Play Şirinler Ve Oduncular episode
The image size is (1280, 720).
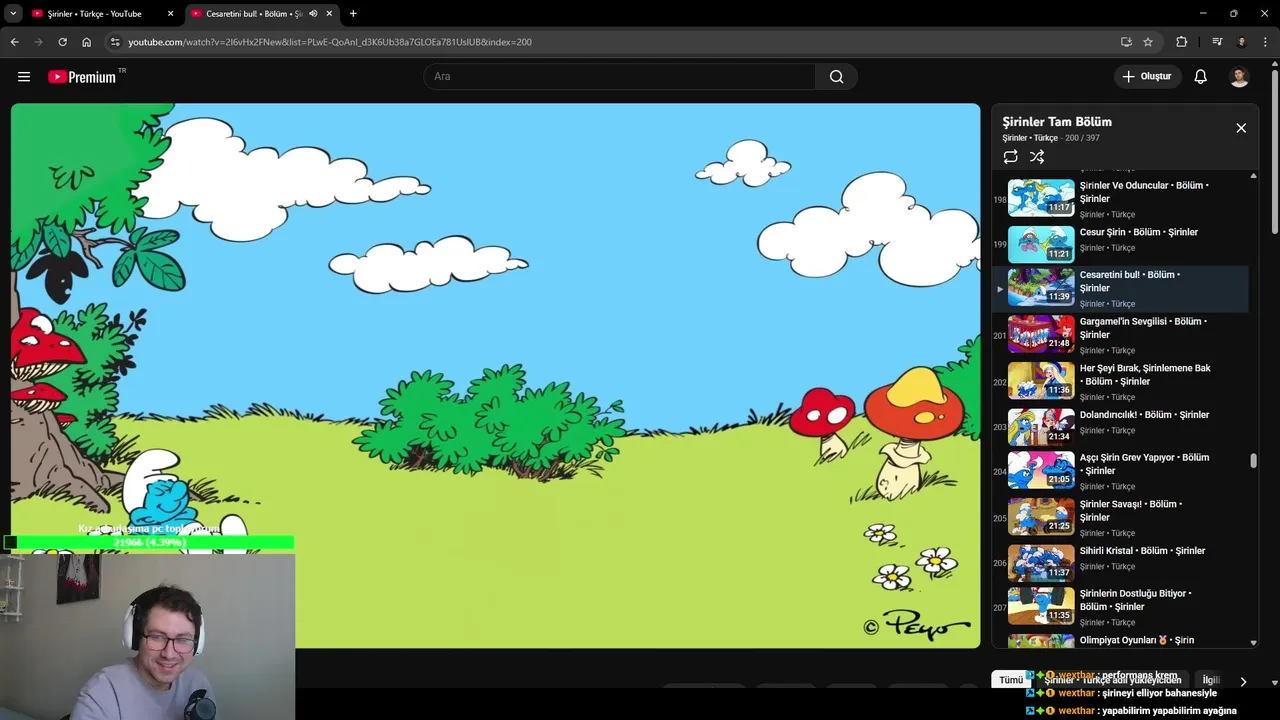coord(1121,198)
